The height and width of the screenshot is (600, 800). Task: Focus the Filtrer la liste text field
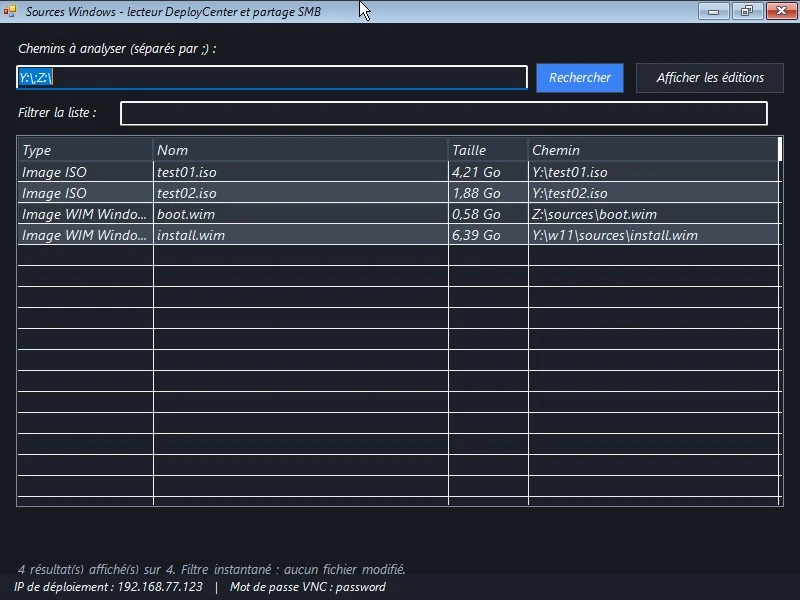point(444,113)
